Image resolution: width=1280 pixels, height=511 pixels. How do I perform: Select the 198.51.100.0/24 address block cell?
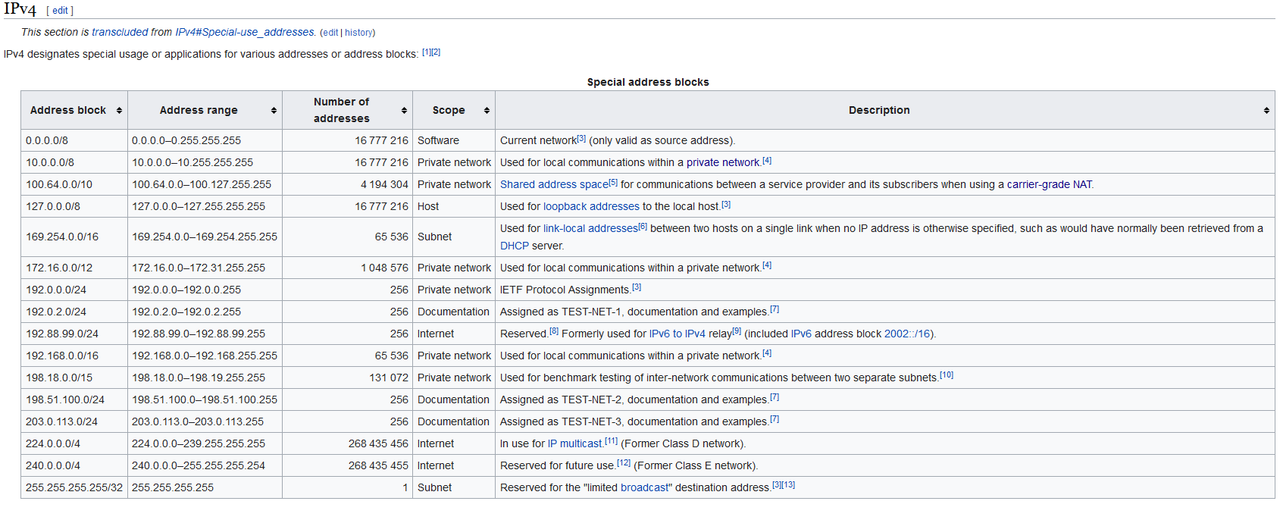pyautogui.click(x=75, y=401)
